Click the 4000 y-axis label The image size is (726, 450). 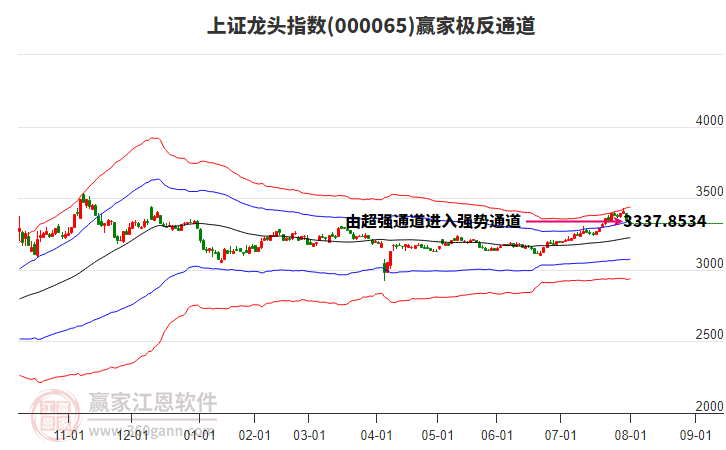(x=709, y=120)
